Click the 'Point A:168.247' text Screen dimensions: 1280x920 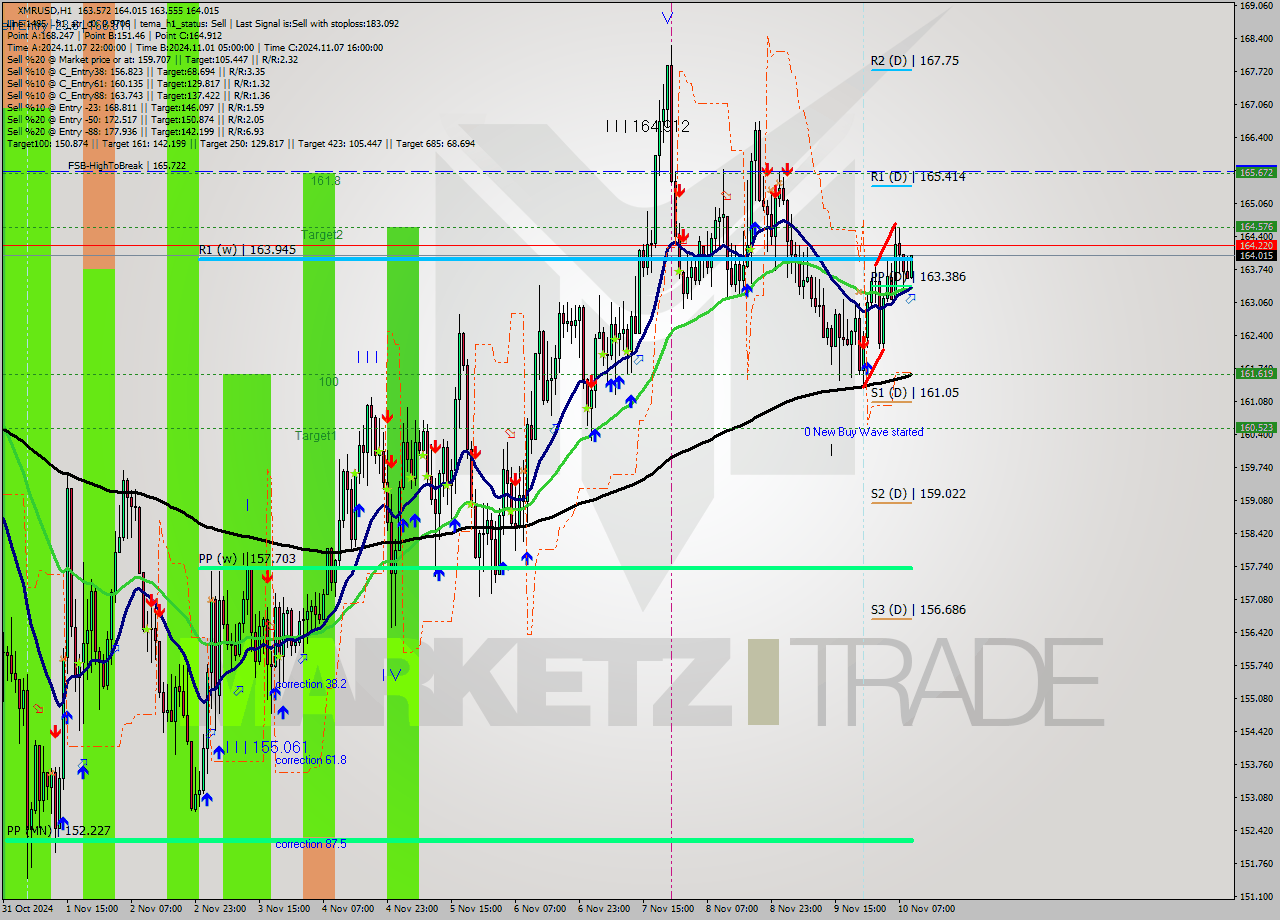[x=38, y=35]
